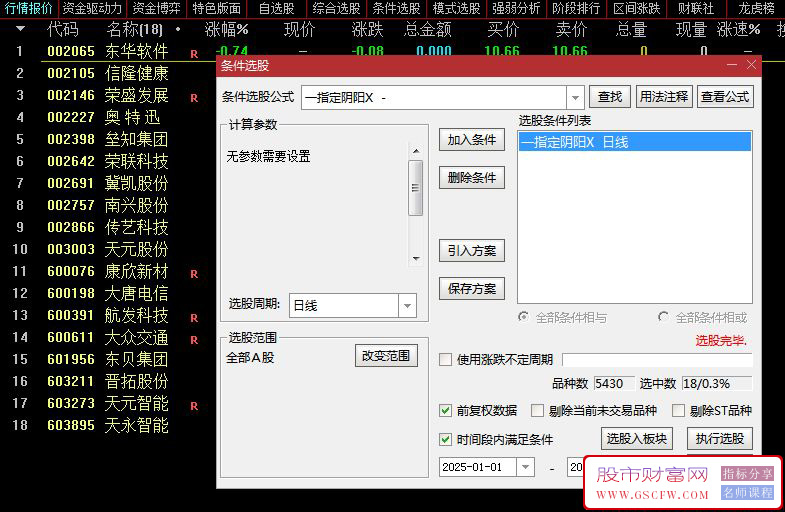Select 全部条件相与 radio button
Screen dimensions: 785x512
523,317
